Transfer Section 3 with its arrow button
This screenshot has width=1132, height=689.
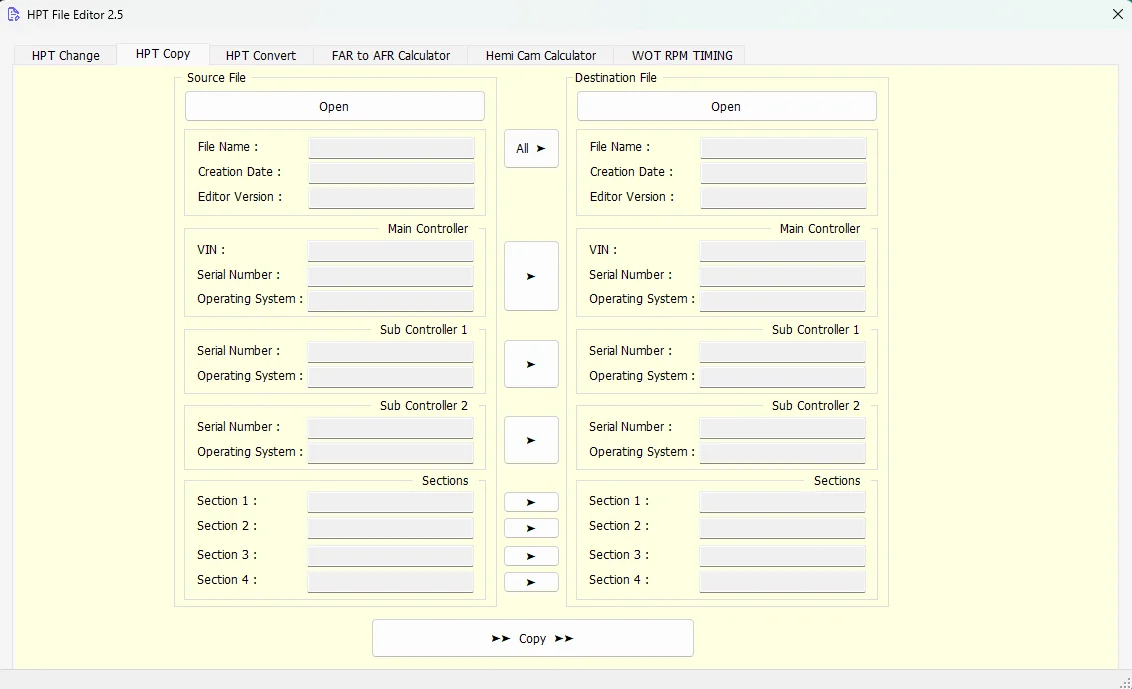click(531, 556)
